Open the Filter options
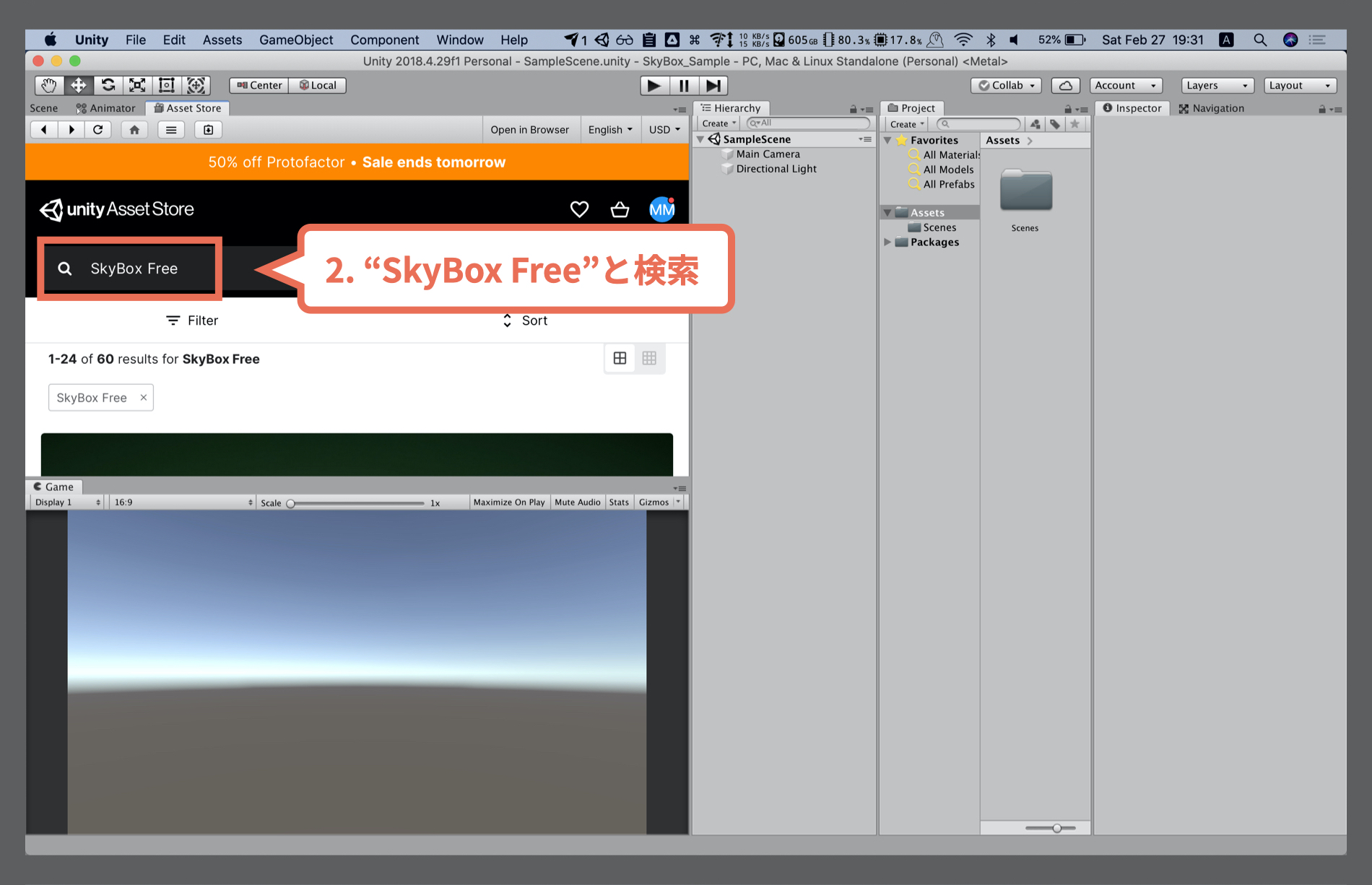This screenshot has height=885, width=1372. click(x=192, y=321)
